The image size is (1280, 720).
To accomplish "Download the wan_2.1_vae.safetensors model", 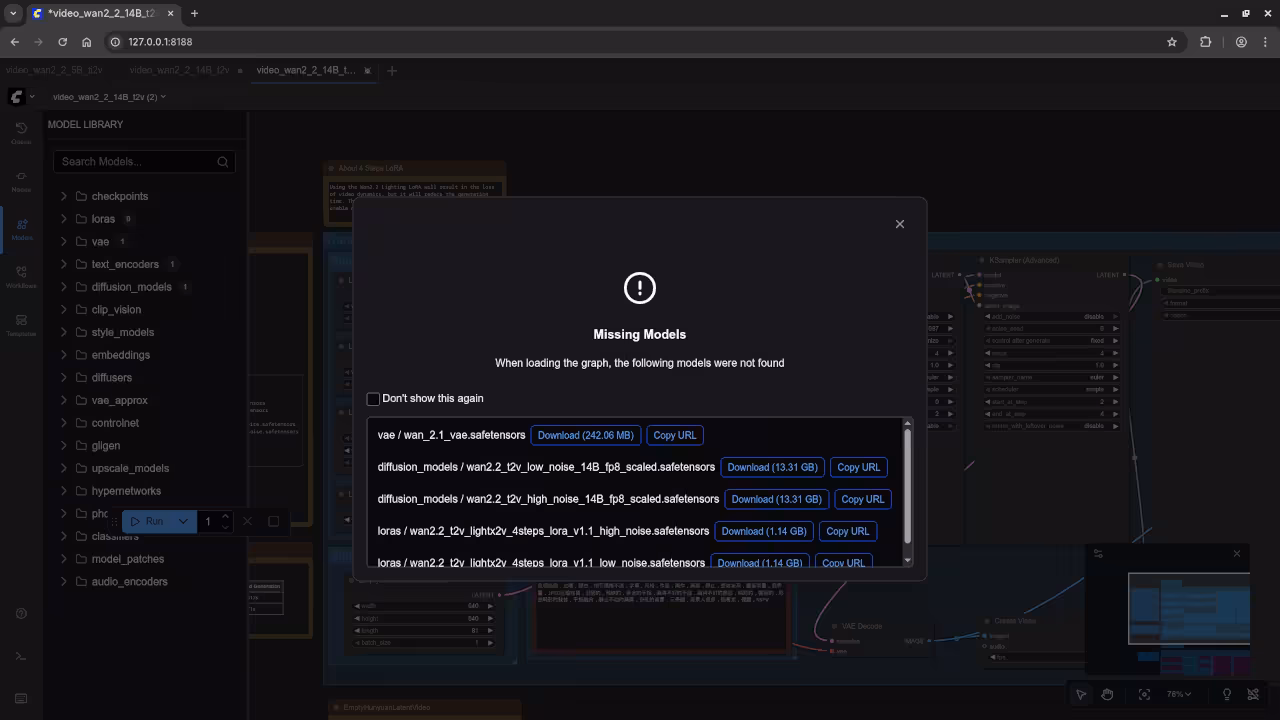I will pos(585,435).
